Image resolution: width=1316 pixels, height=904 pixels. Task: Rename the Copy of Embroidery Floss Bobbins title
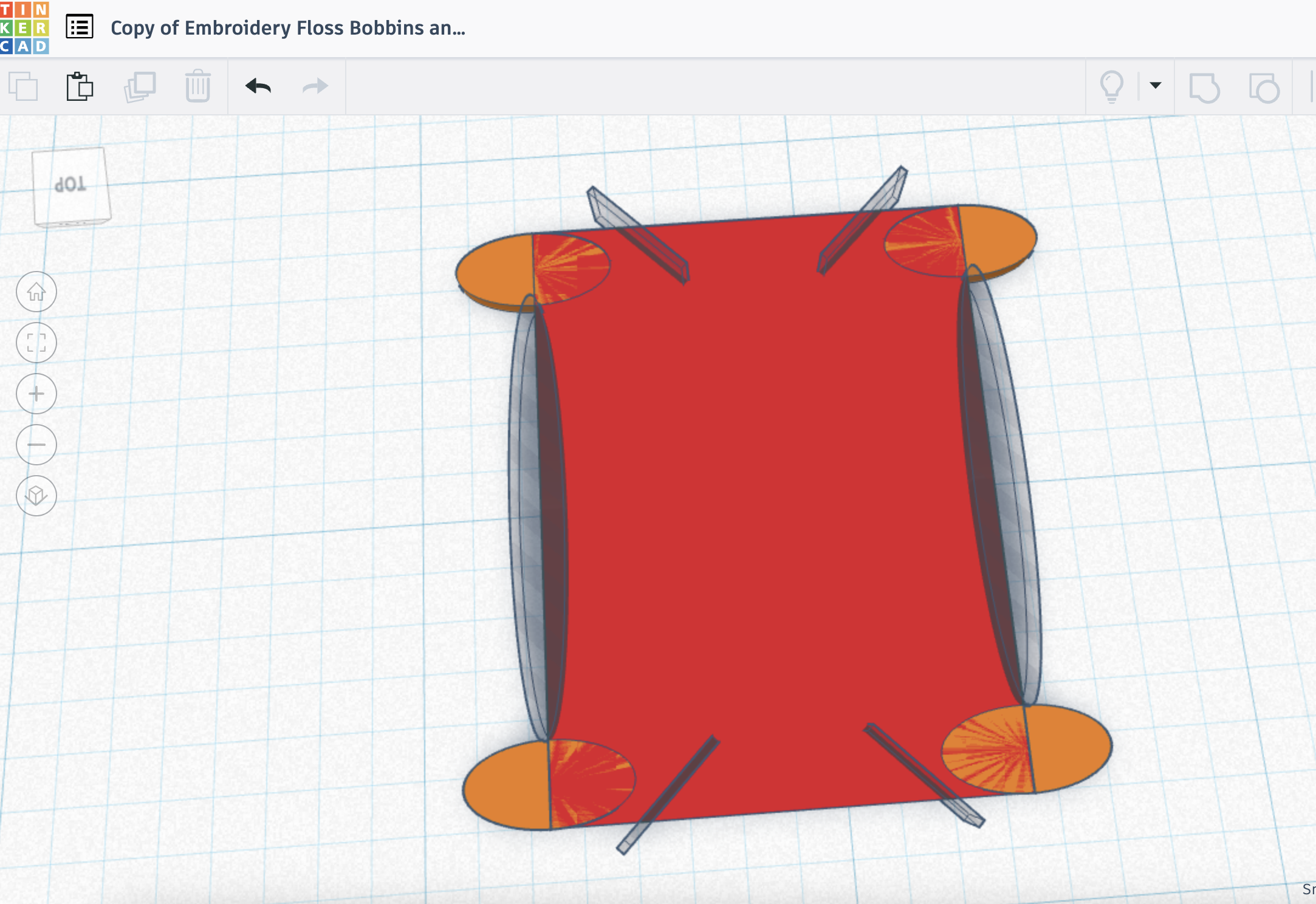pos(288,28)
